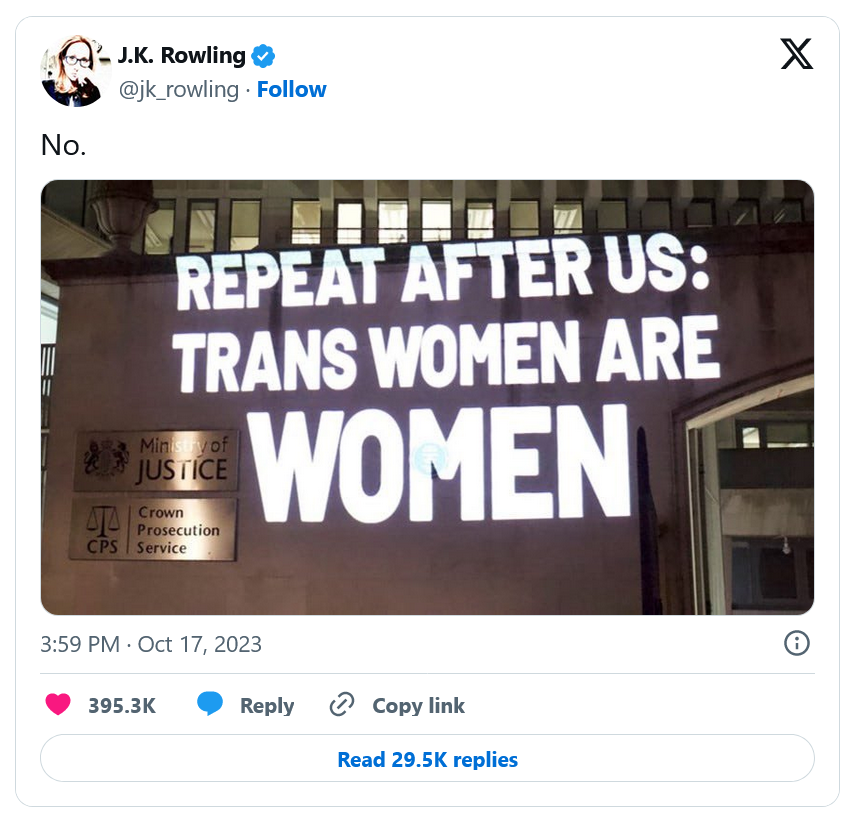Click the Ministry of Justice plaque in photo
Screen dimensions: 855x822
(156, 460)
